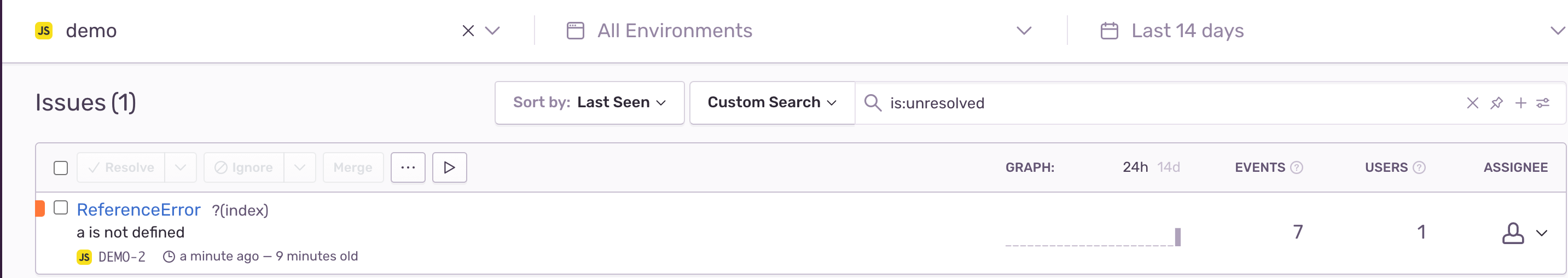Open the search builder sliders icon

pos(1542,103)
